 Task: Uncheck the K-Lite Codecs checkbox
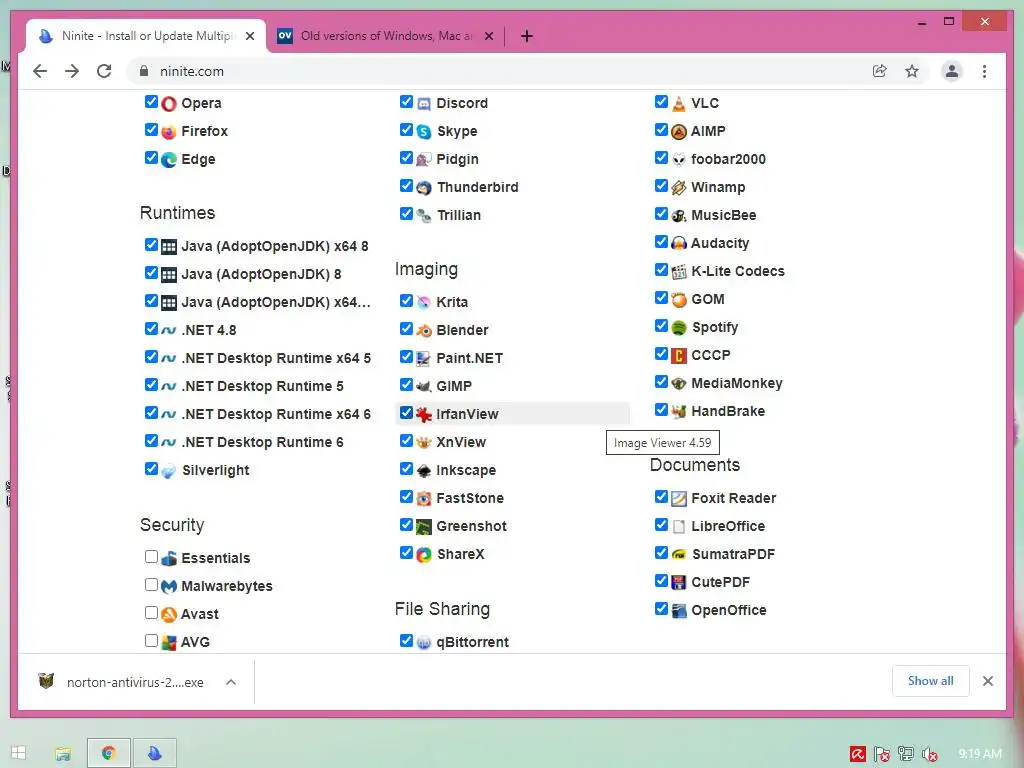[x=662, y=270]
